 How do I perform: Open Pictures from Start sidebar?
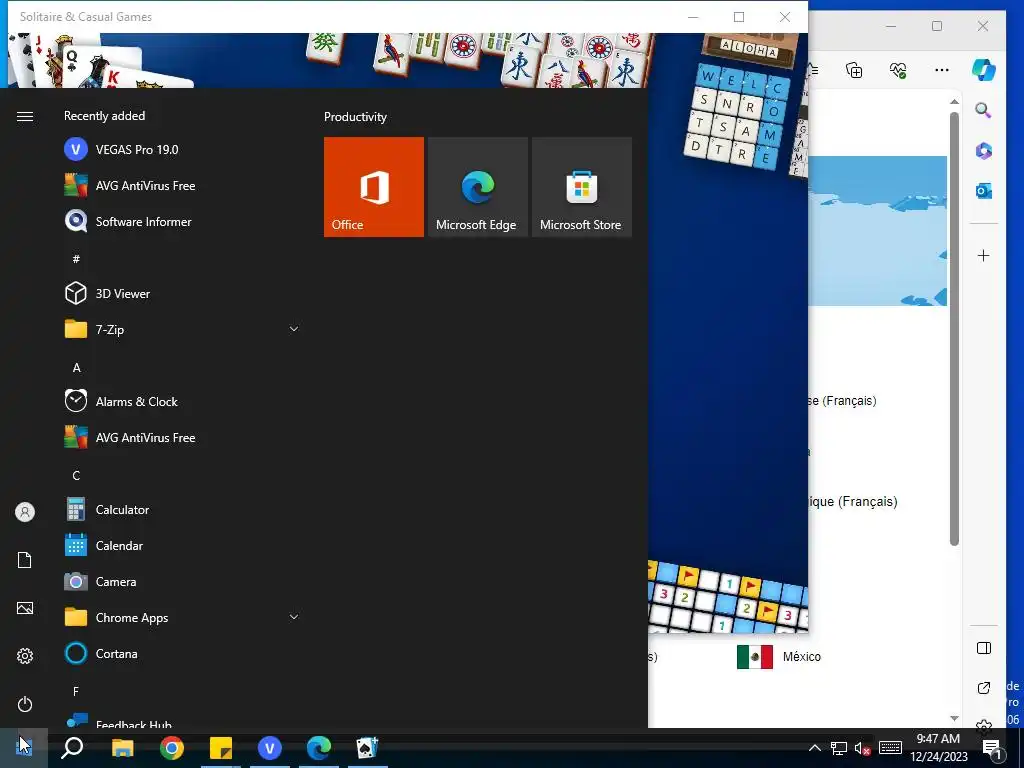(x=25, y=608)
